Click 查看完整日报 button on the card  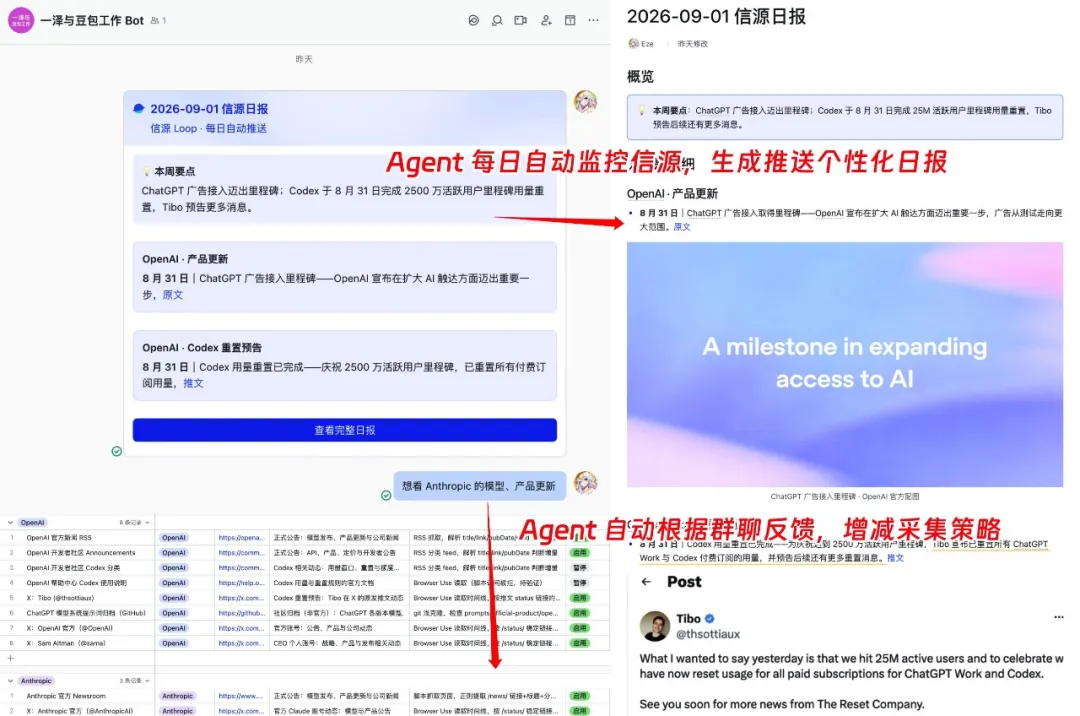[344, 430]
